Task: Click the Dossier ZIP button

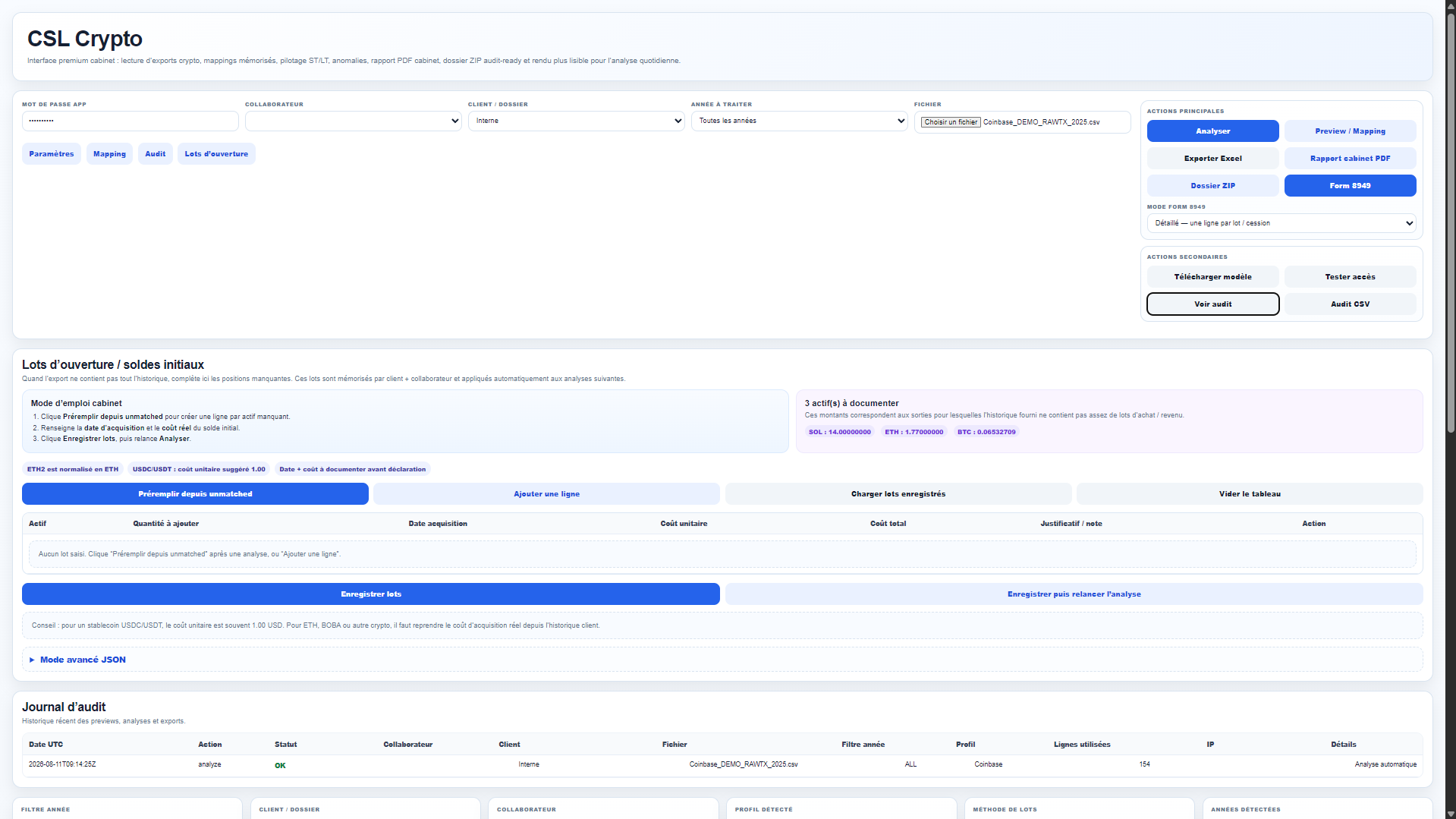Action: [1212, 186]
